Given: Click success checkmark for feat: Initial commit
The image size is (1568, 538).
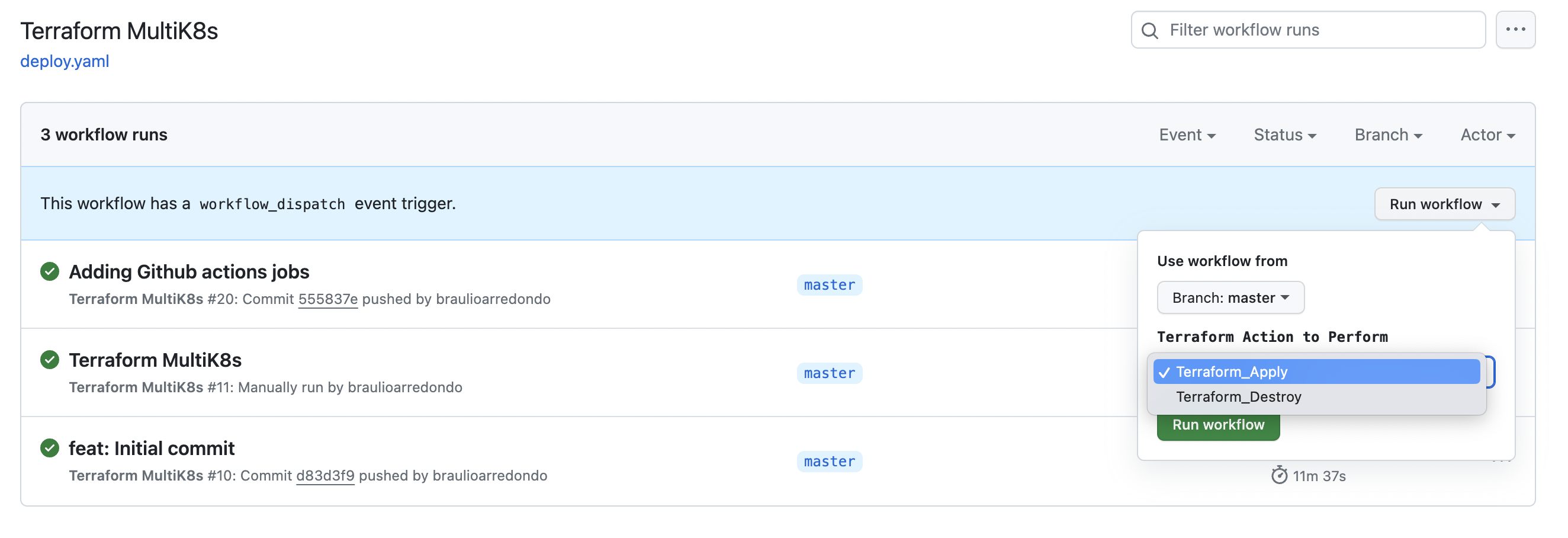Looking at the screenshot, I should pyautogui.click(x=49, y=448).
